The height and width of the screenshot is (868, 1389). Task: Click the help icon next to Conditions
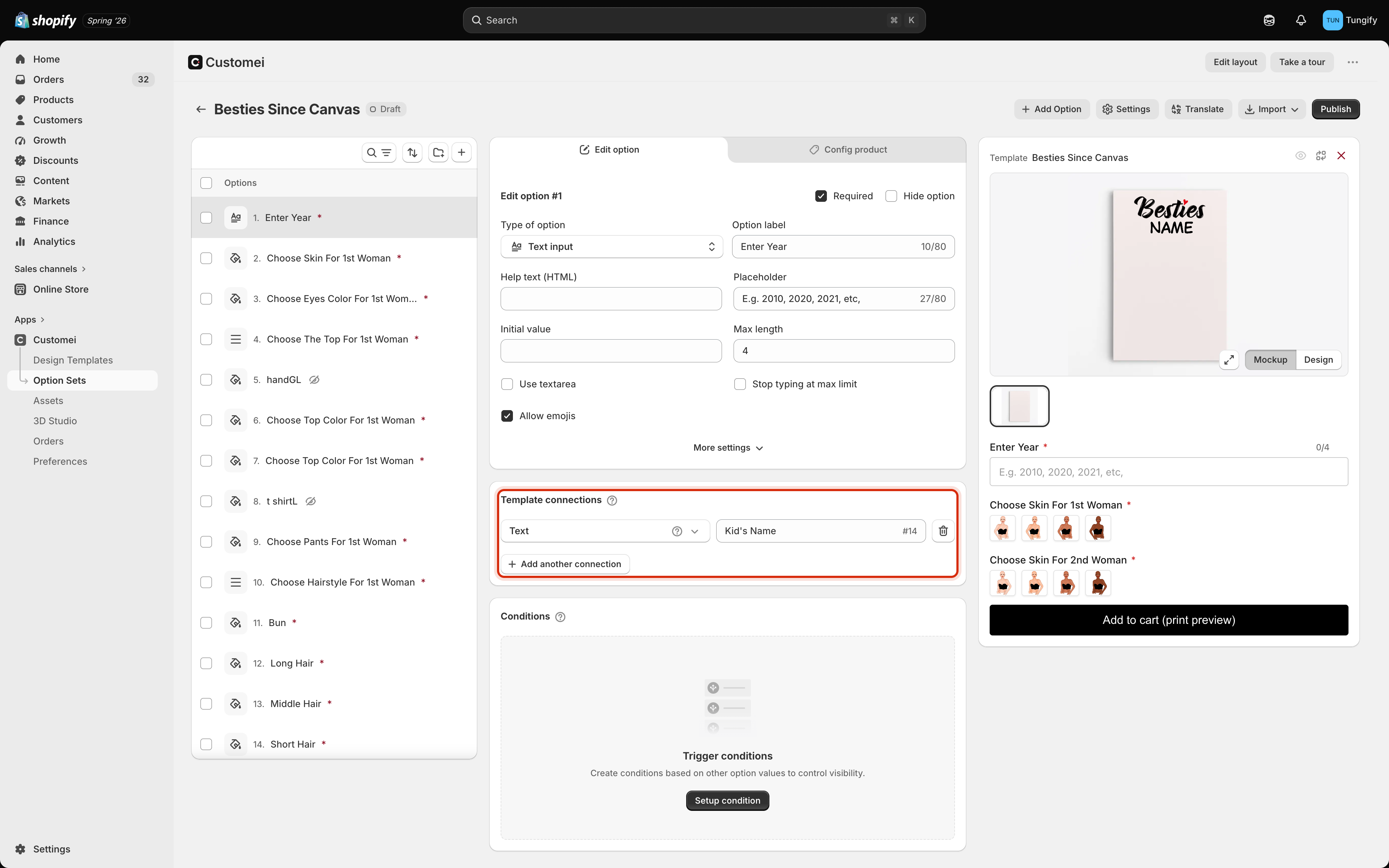pyautogui.click(x=560, y=617)
